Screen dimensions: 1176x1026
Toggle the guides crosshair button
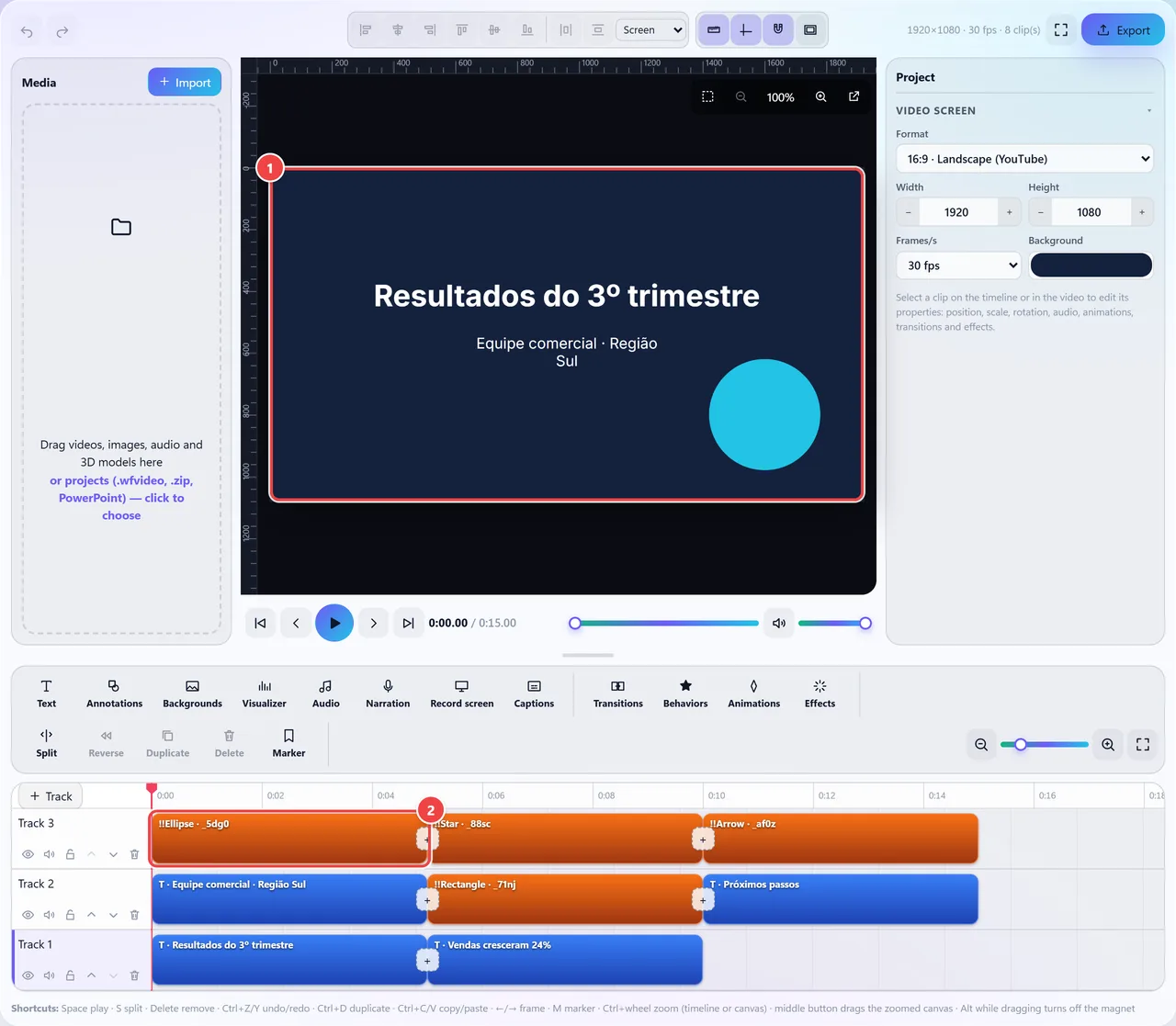(x=746, y=30)
